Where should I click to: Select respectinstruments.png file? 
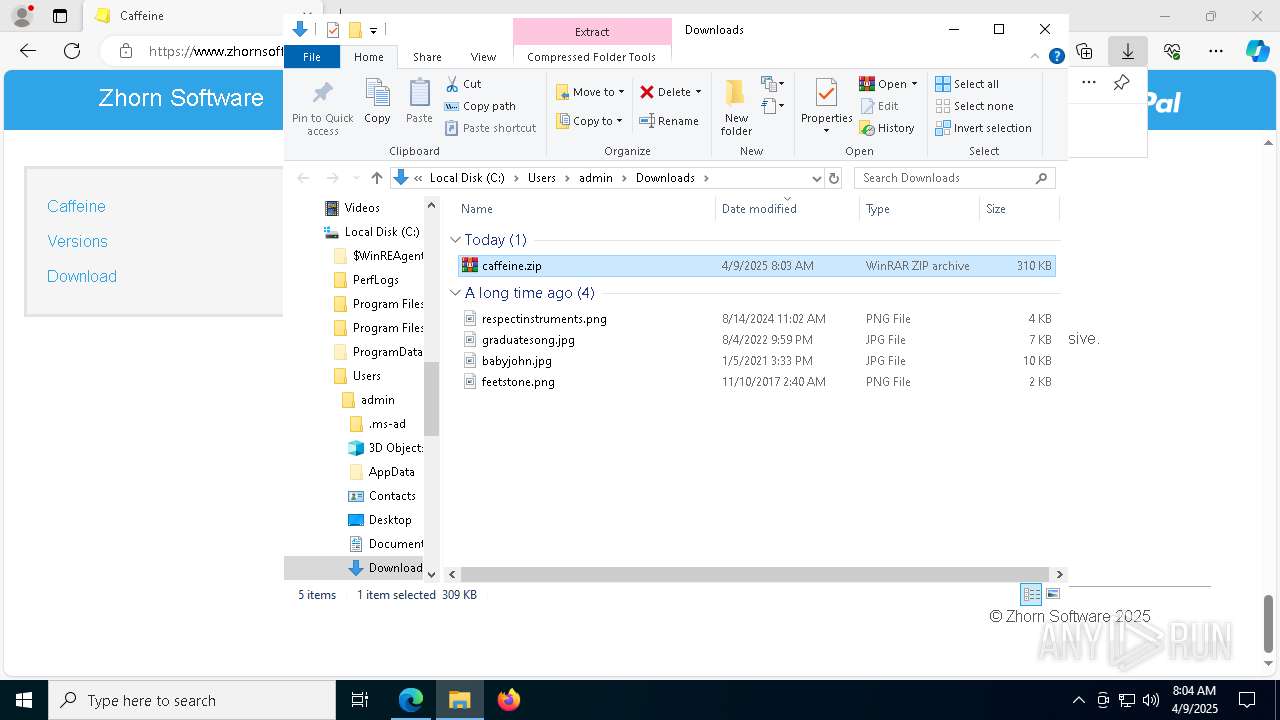tap(757, 319)
